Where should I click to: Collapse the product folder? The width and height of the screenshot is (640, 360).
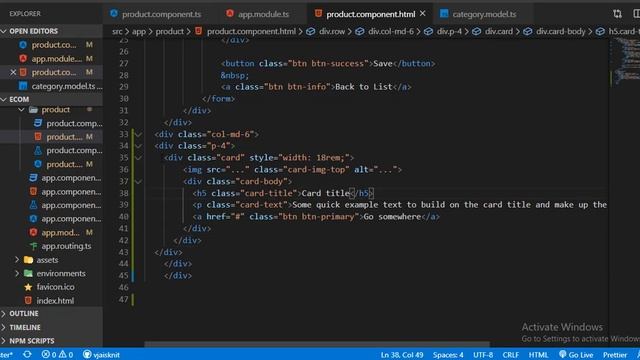point(21,109)
